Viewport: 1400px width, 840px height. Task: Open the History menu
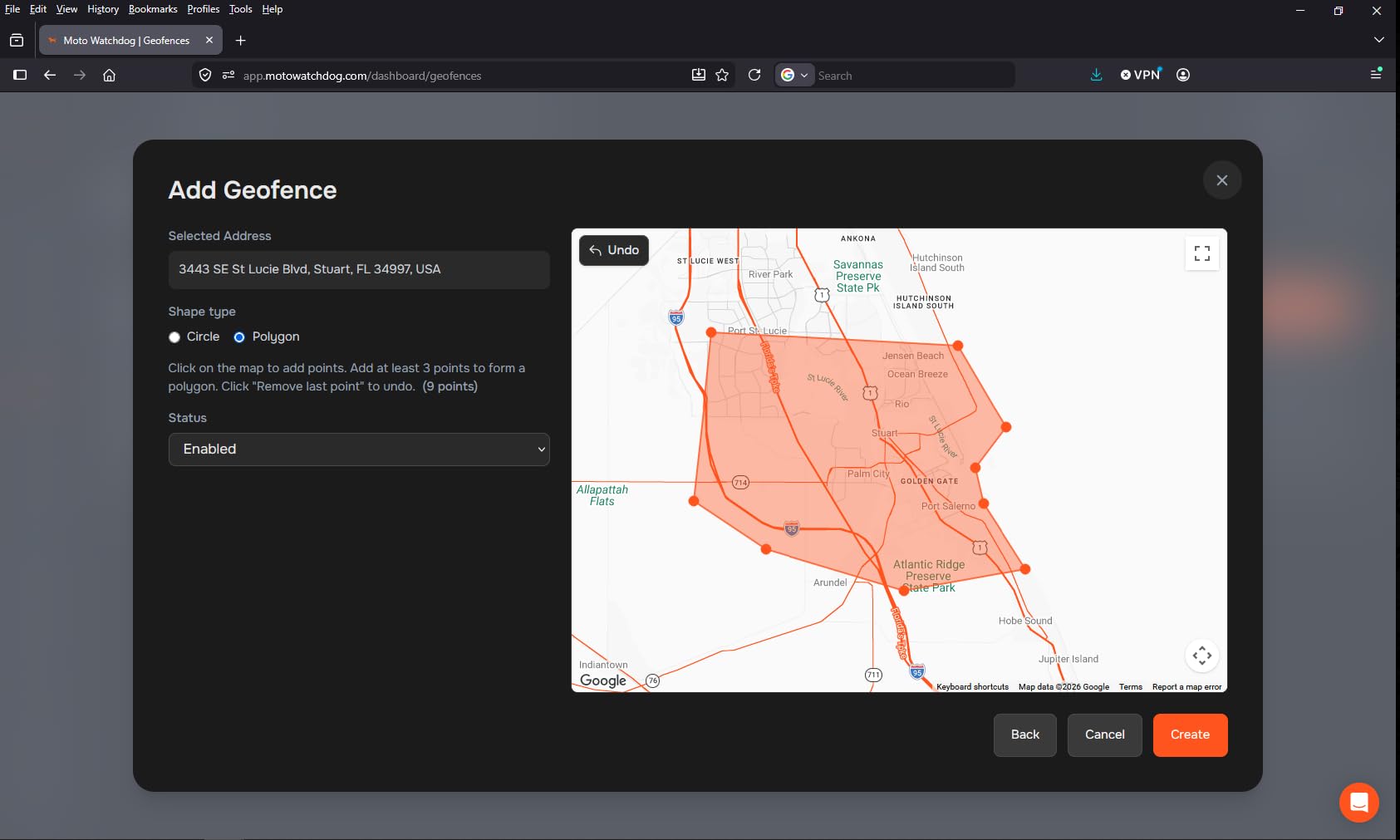[x=103, y=9]
